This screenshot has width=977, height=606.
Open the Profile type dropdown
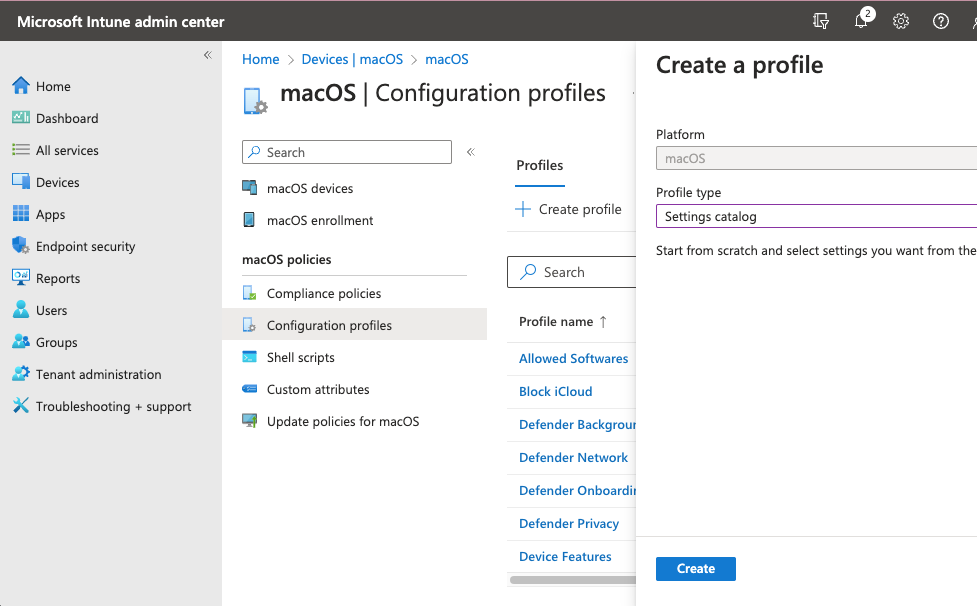pos(816,216)
